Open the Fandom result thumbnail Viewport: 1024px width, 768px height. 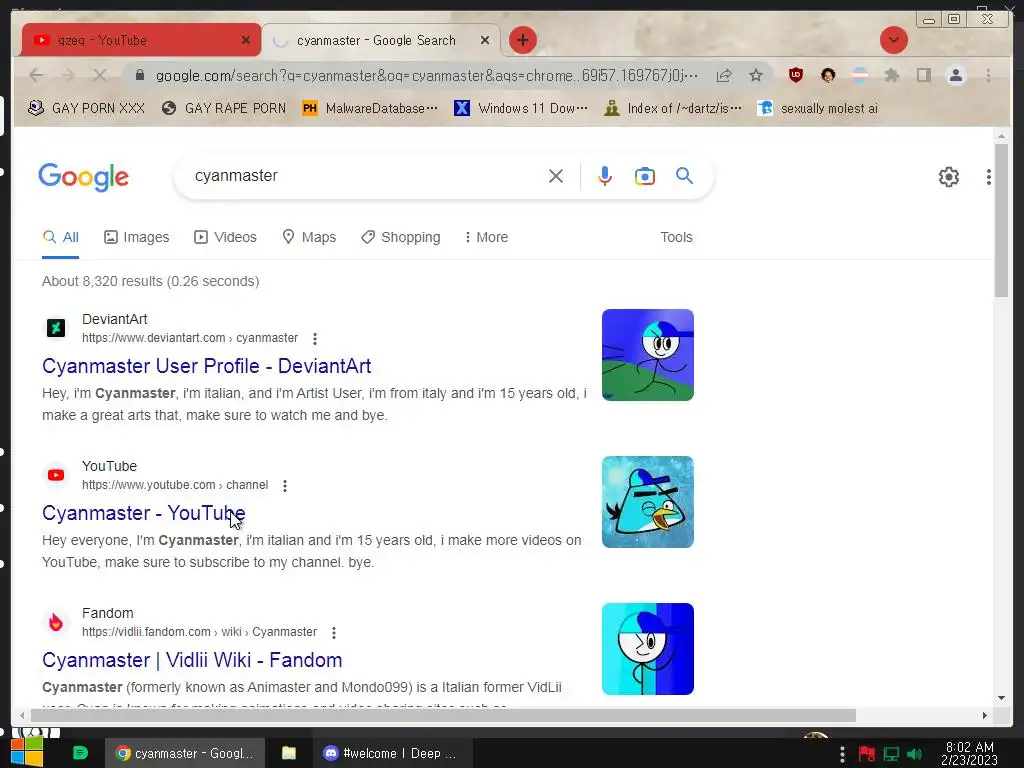point(647,648)
